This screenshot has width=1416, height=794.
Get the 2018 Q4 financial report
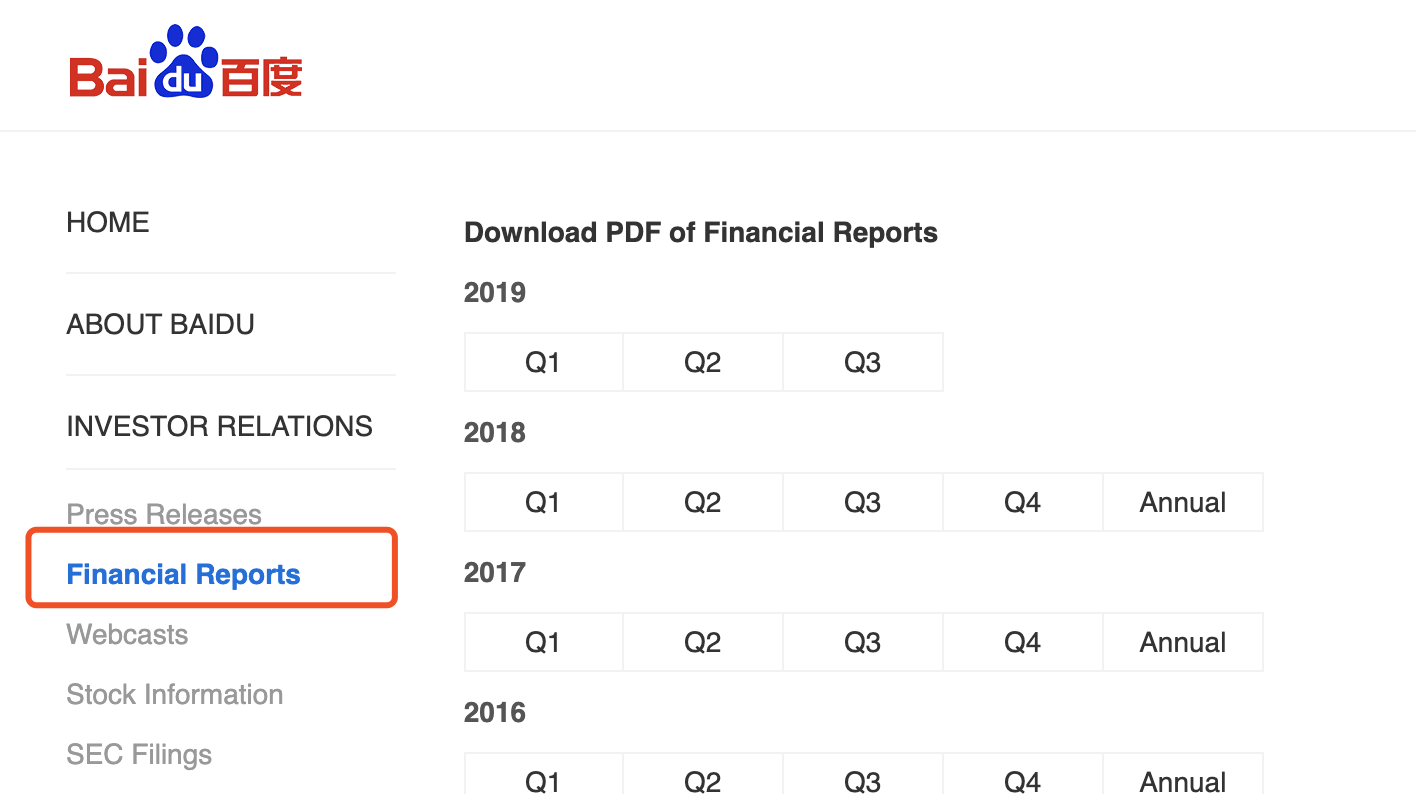(1022, 502)
